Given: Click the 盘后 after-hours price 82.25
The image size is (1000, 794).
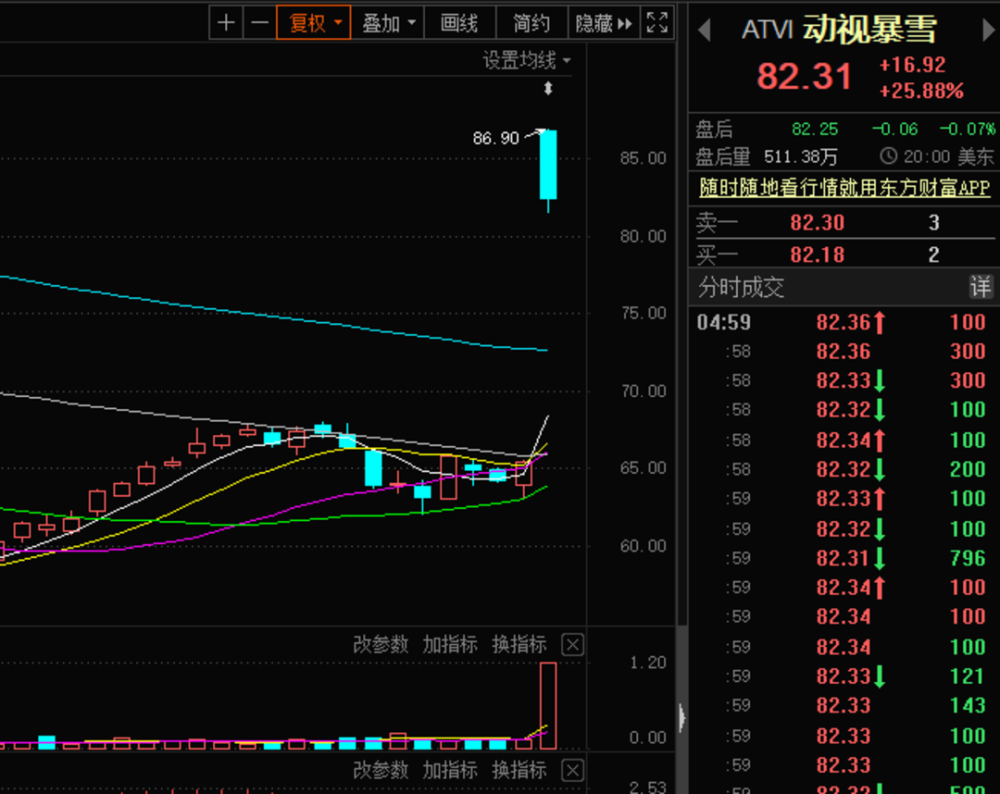Looking at the screenshot, I should 814,129.
